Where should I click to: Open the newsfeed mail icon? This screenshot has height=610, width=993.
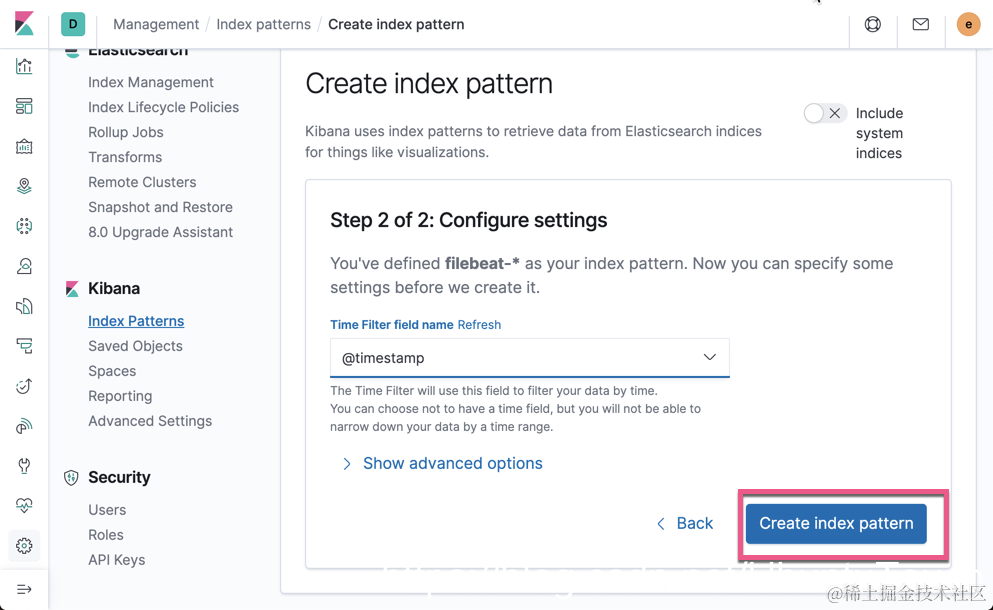pos(921,24)
